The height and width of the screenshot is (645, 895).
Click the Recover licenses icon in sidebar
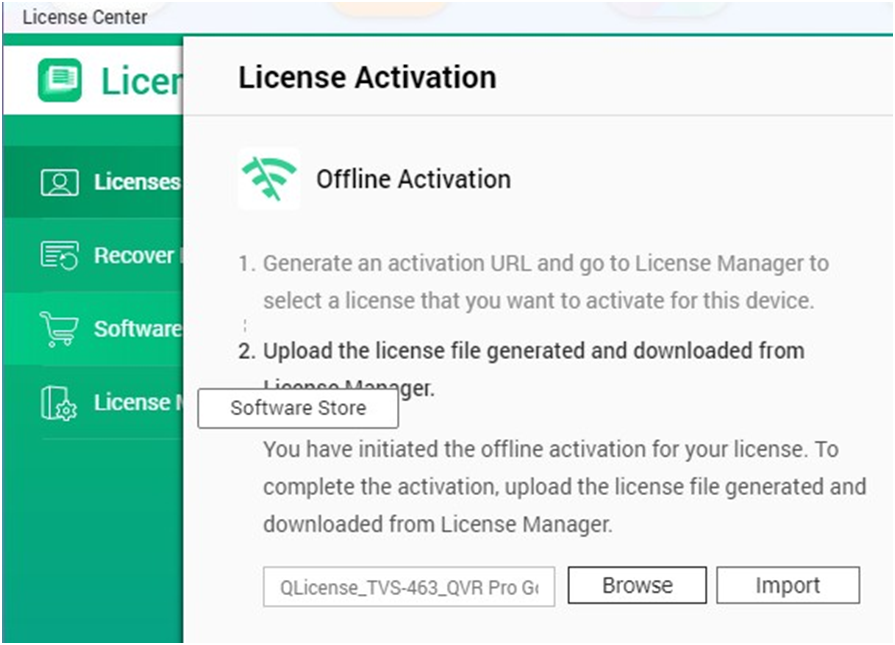(x=59, y=256)
